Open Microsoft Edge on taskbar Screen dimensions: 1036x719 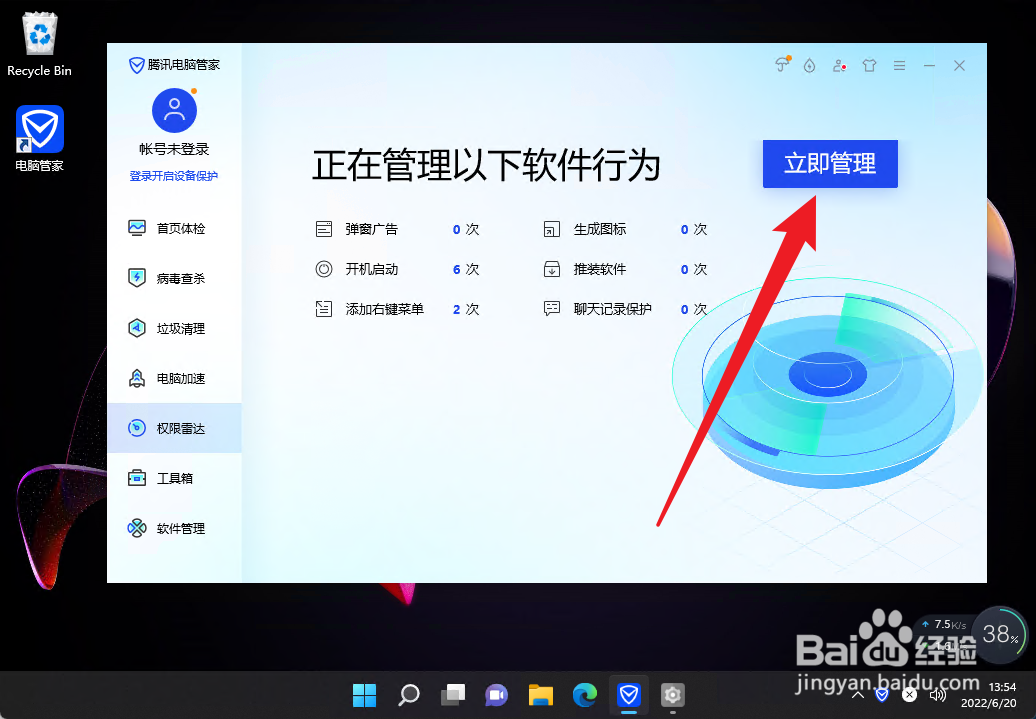click(585, 695)
